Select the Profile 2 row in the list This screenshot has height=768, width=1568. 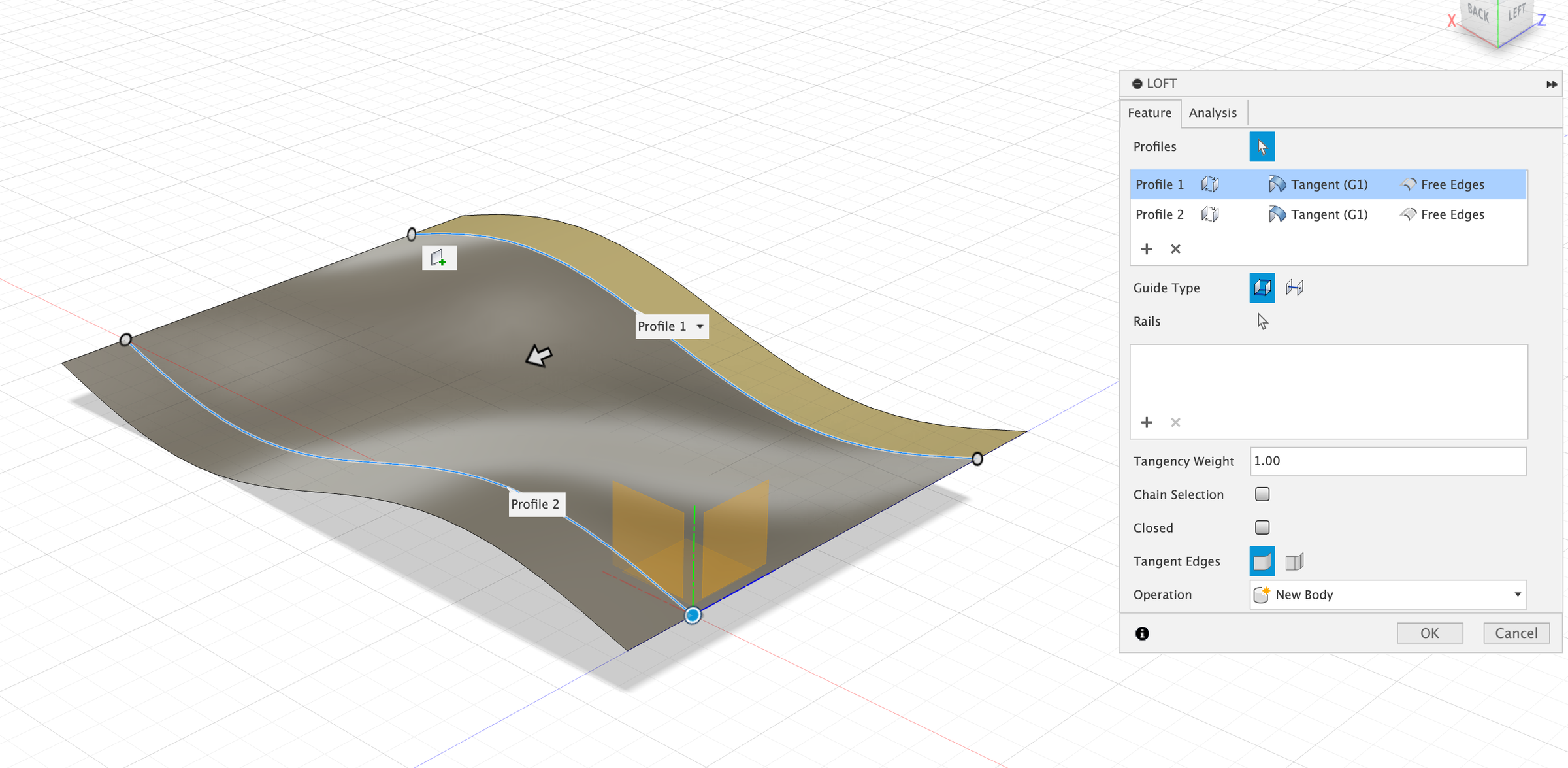coord(1160,214)
